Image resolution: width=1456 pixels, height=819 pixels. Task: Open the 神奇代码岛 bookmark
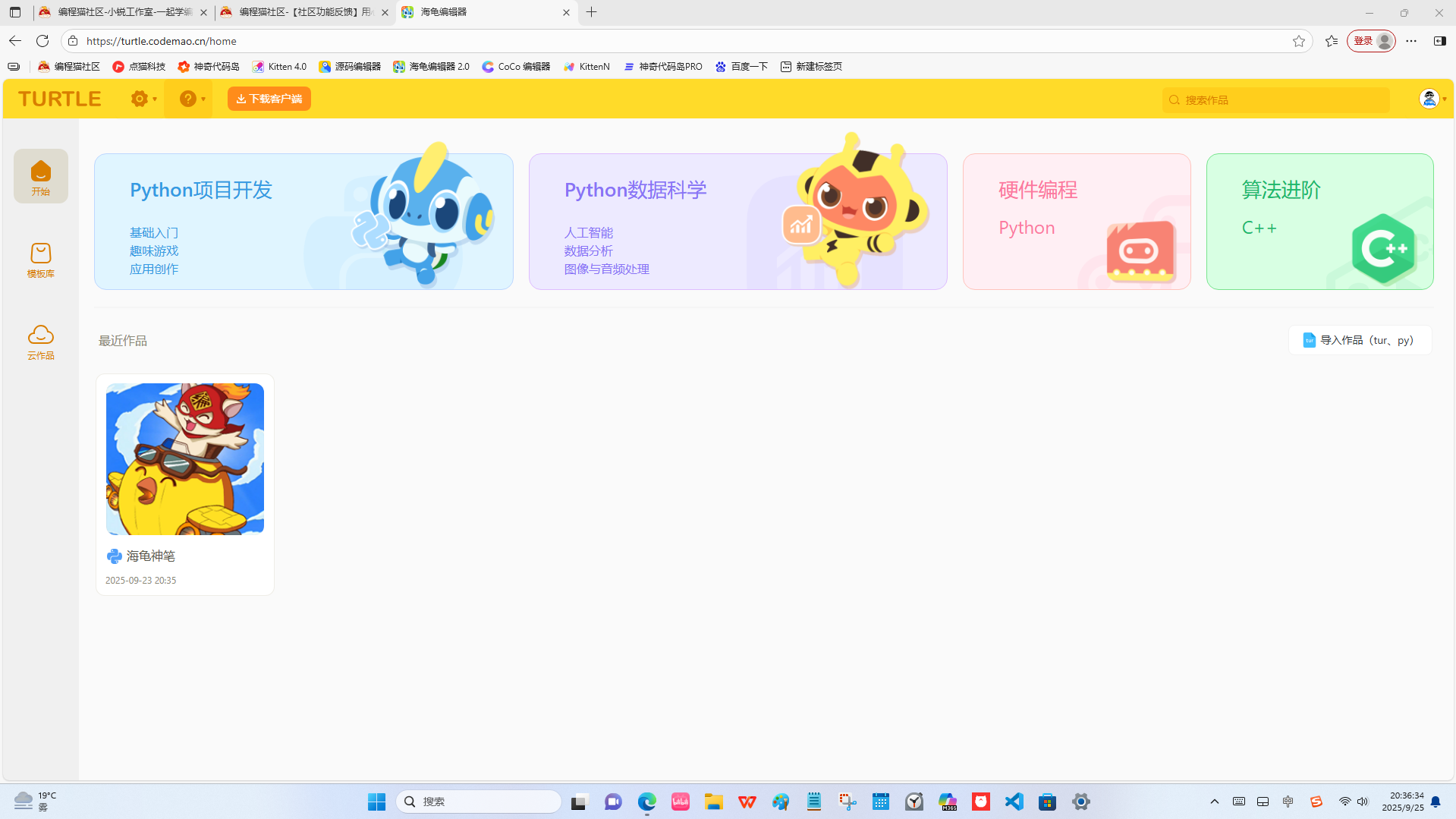coord(209,67)
